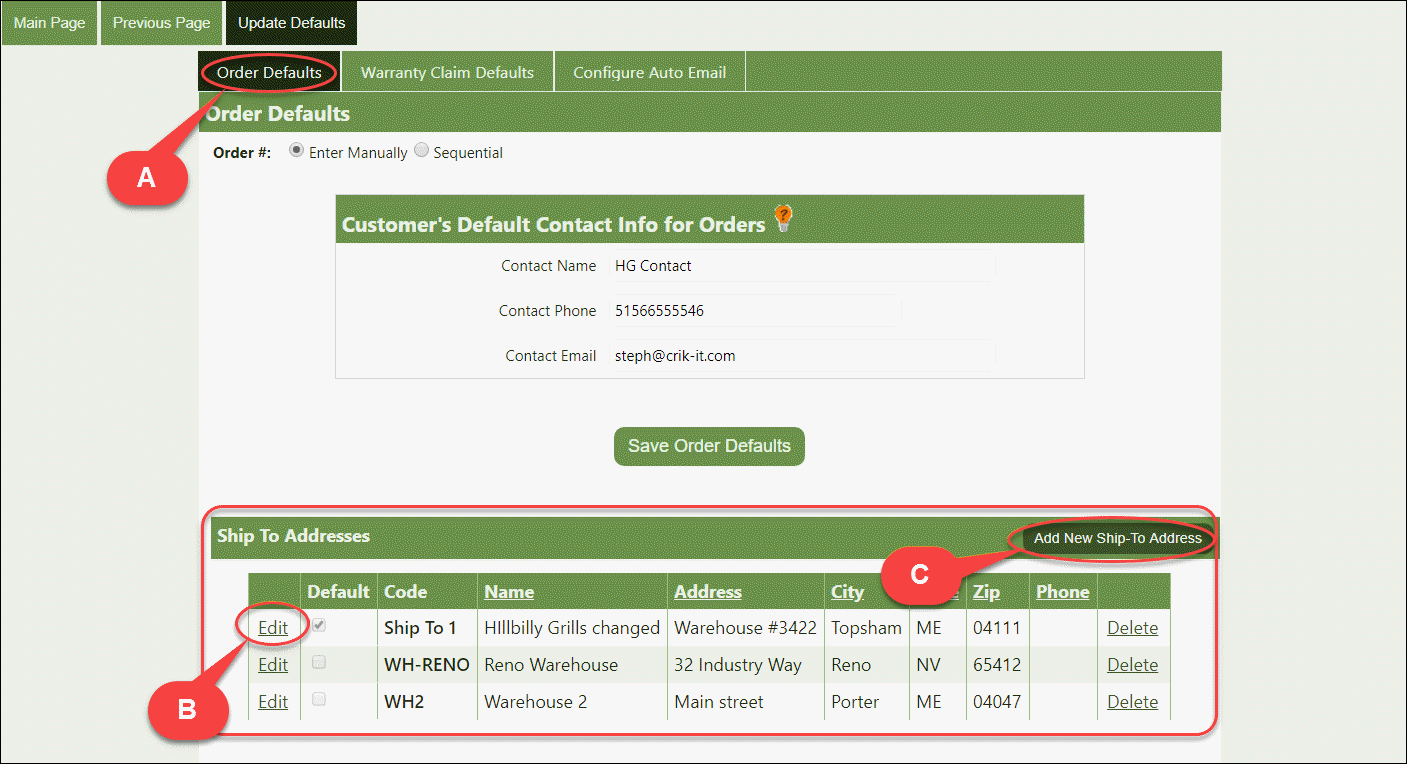The height and width of the screenshot is (764, 1407).
Task: Open the Order Defaults tab
Action: (269, 73)
